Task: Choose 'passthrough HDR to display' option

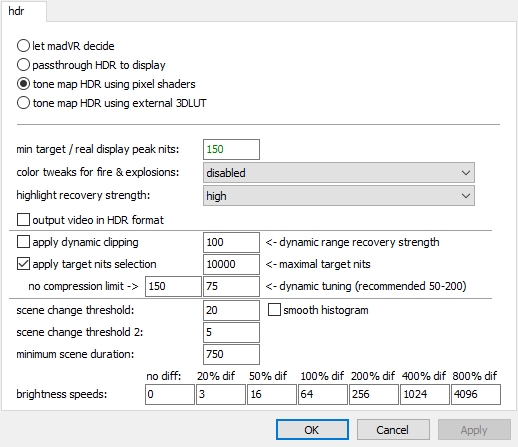Action: click(x=23, y=65)
